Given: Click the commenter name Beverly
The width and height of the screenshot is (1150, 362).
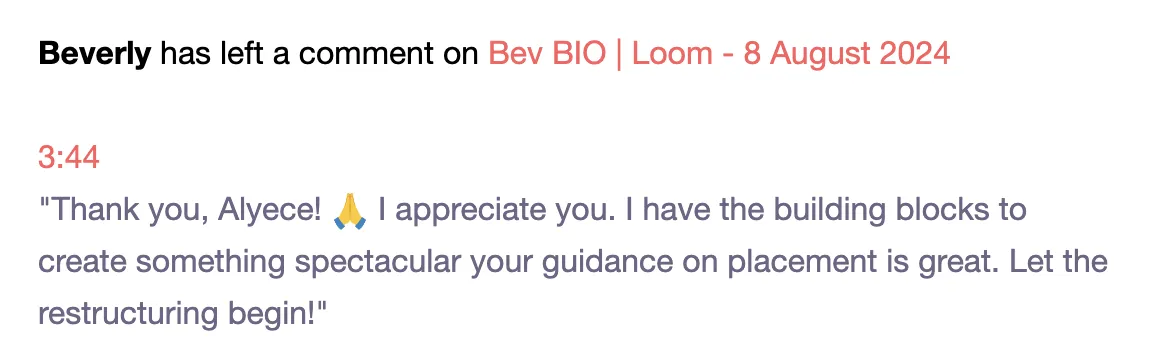Looking at the screenshot, I should [x=95, y=54].
